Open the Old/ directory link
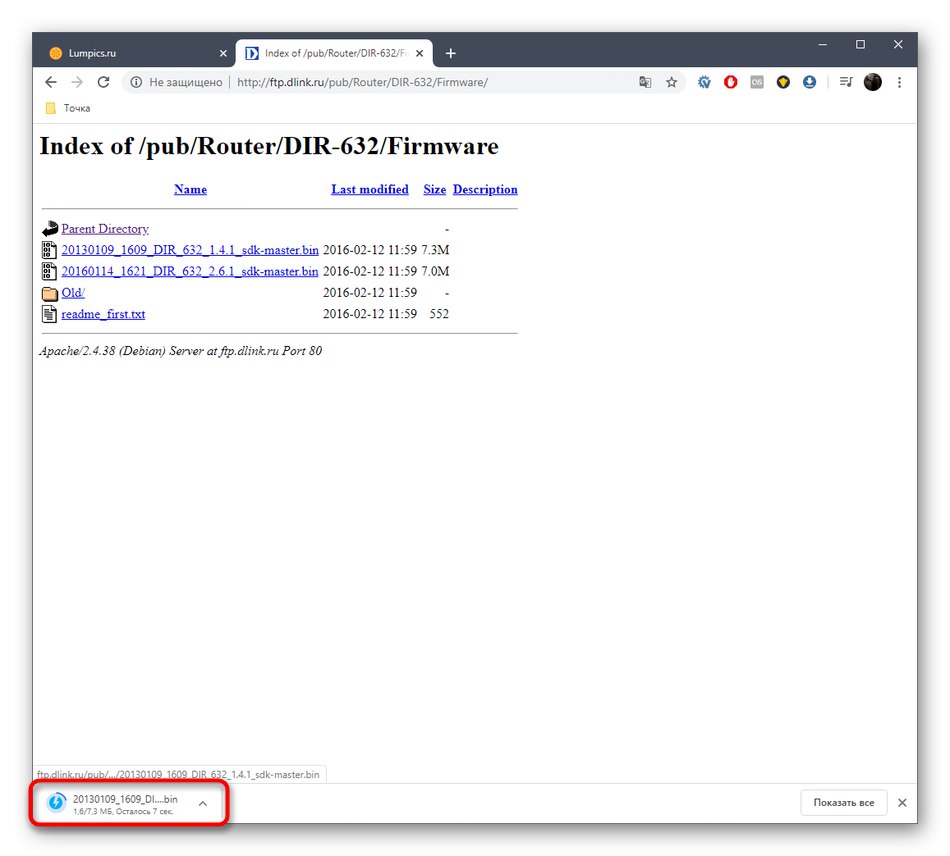This screenshot has height=856, width=950. (73, 293)
